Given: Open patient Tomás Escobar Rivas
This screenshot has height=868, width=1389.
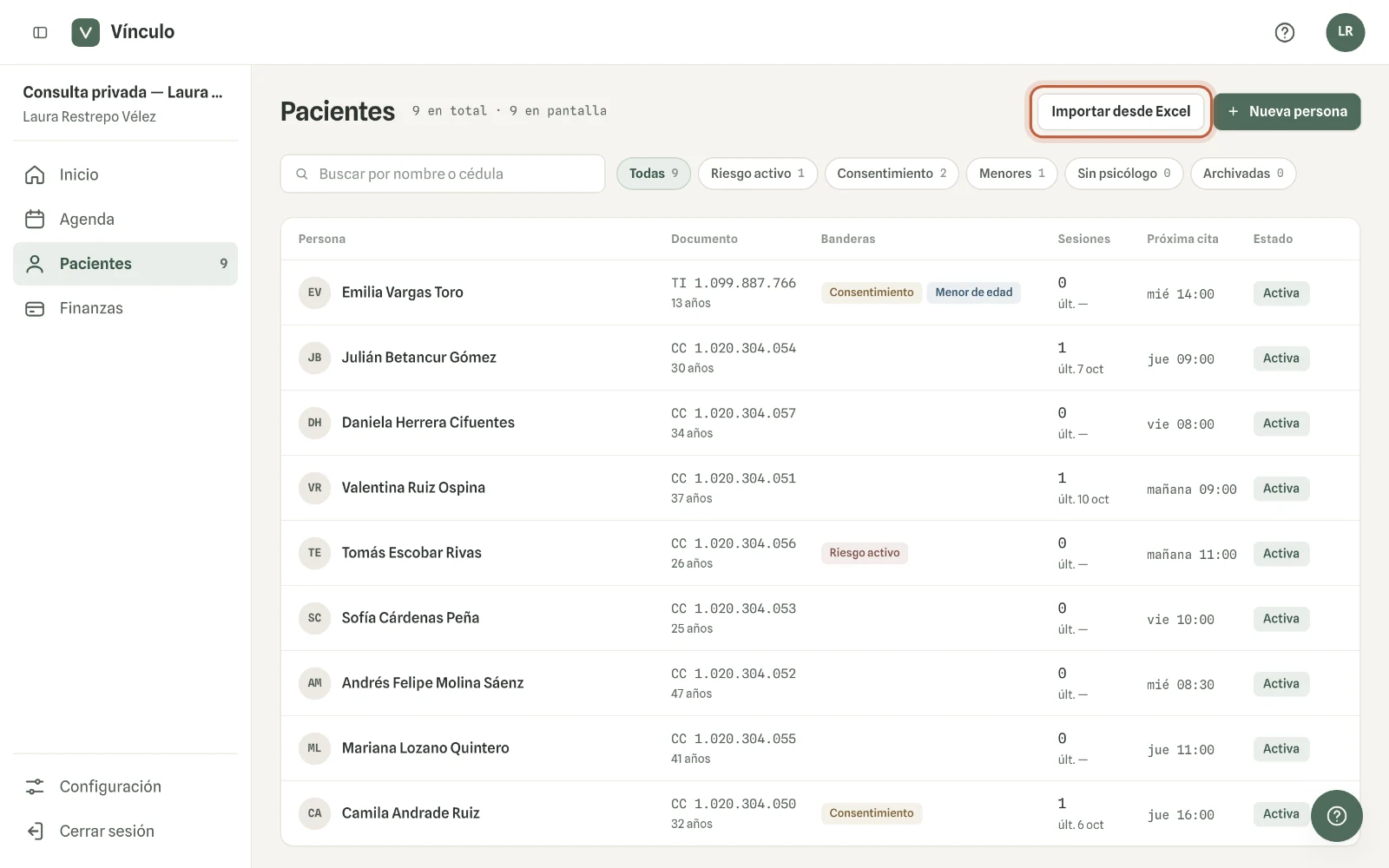Looking at the screenshot, I should click(411, 553).
